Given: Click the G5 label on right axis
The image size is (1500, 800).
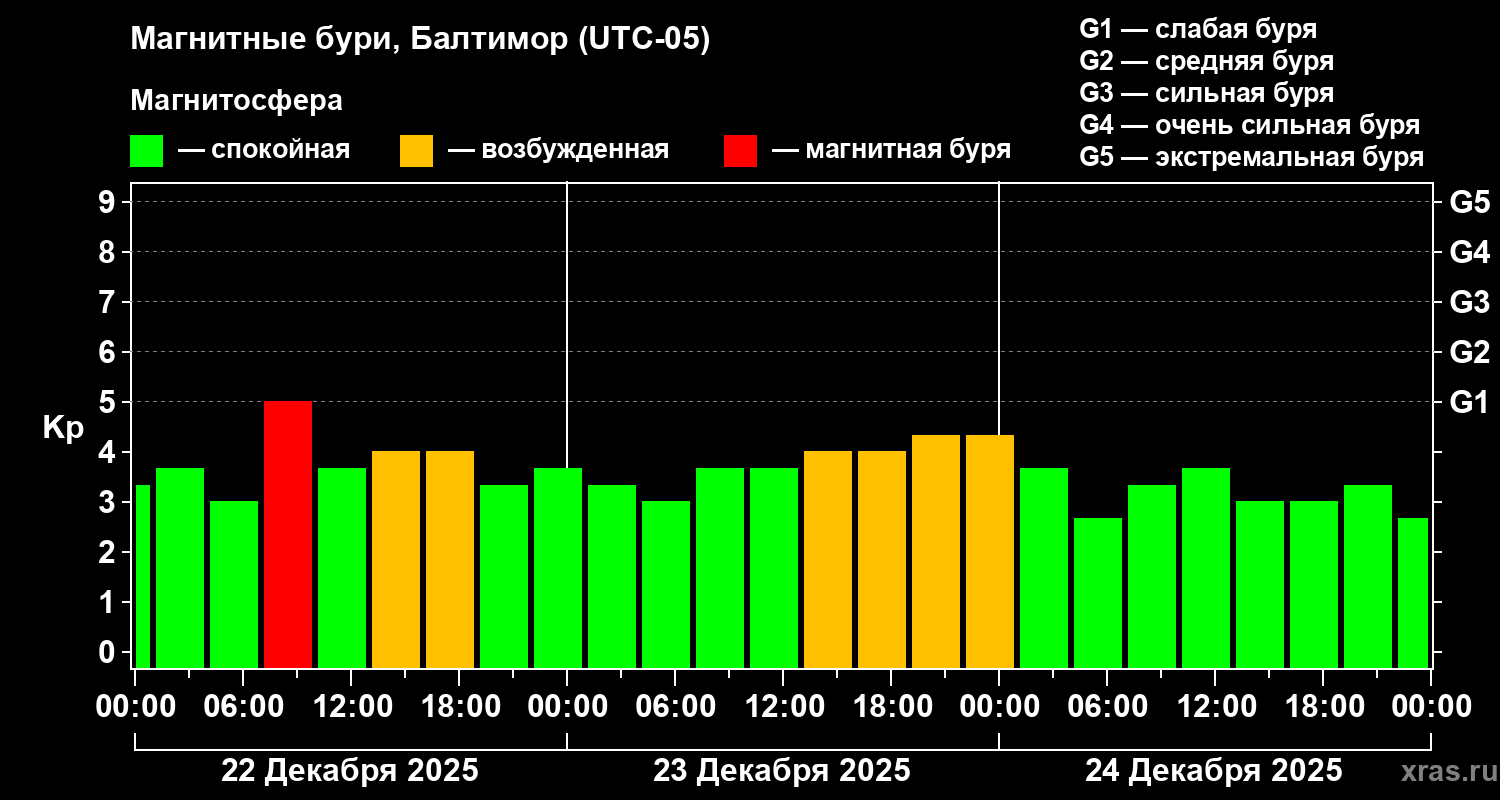Looking at the screenshot, I should click(1469, 202).
